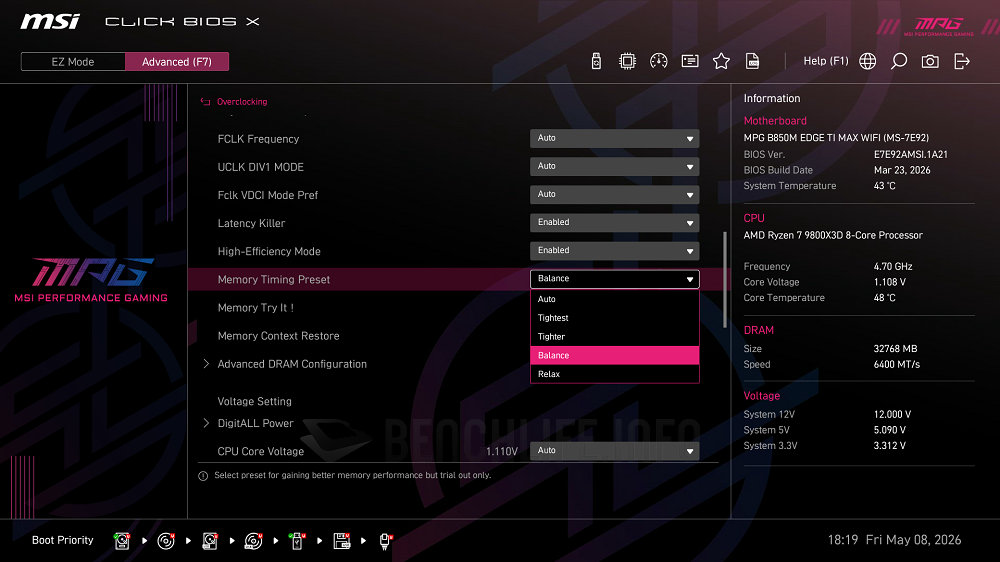Click the System 12V reading 12.000 V
This screenshot has height=562, width=1000.
click(892, 415)
